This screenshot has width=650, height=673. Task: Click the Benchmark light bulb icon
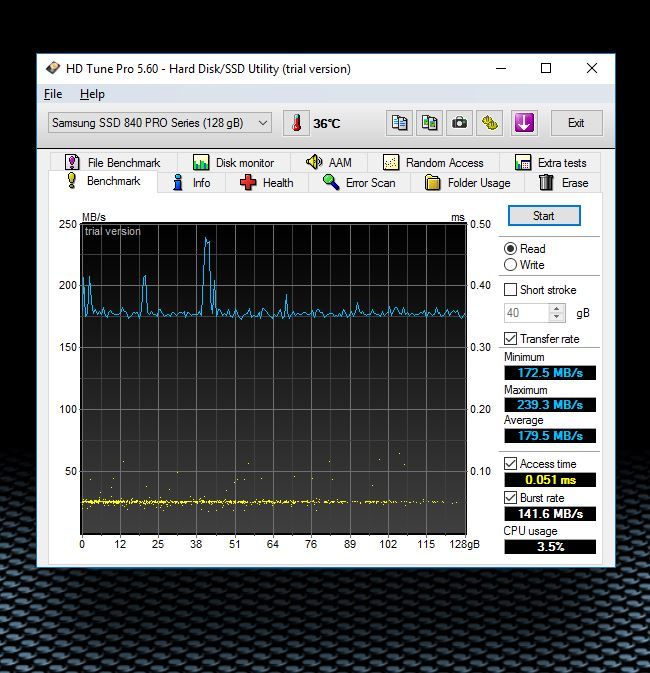[72, 180]
